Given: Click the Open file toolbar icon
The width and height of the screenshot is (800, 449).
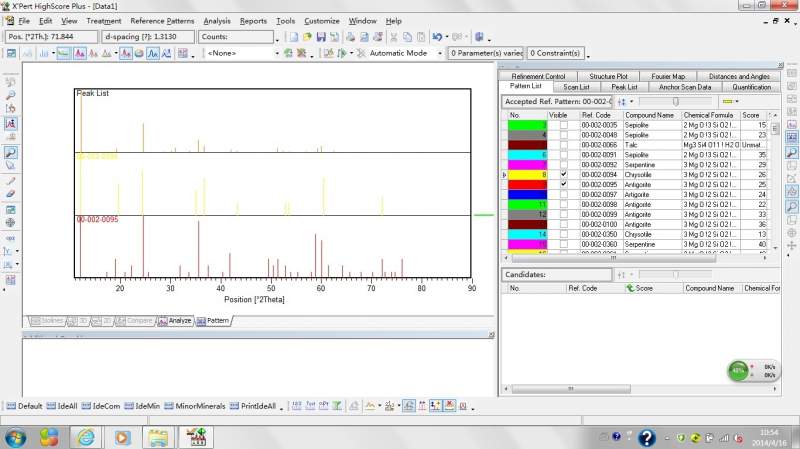Looking at the screenshot, I should (308, 37).
